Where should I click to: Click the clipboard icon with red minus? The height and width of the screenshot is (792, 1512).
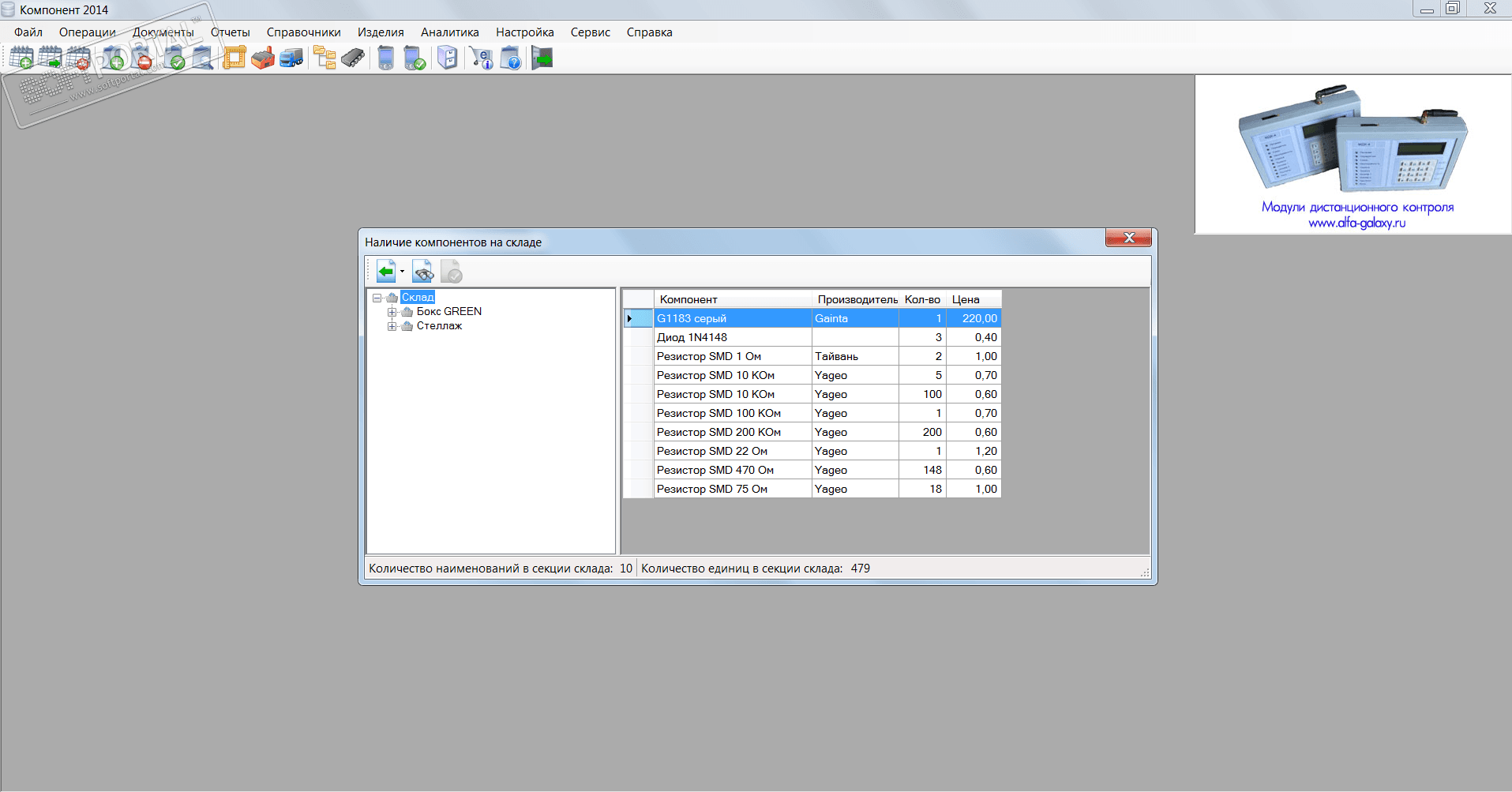coord(141,58)
